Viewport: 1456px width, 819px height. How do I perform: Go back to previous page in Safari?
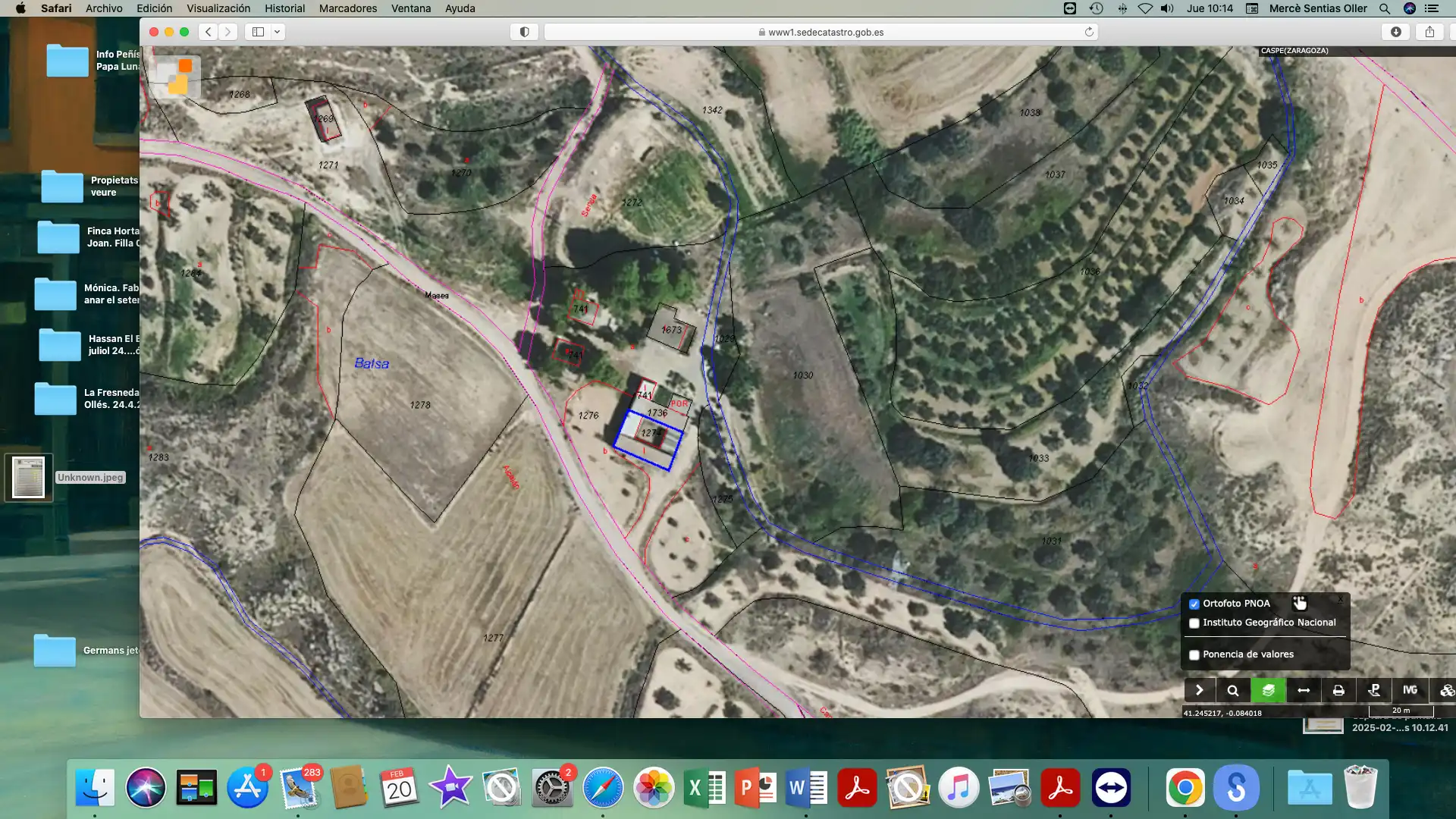209,32
